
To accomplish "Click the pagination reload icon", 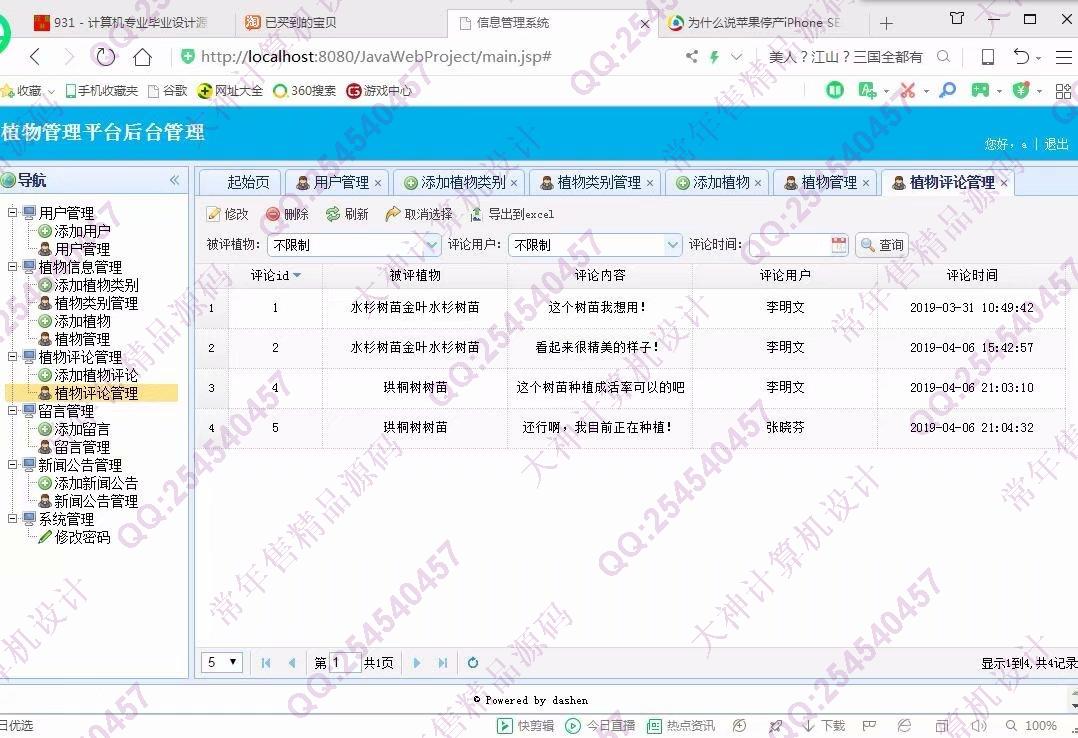I will [473, 663].
